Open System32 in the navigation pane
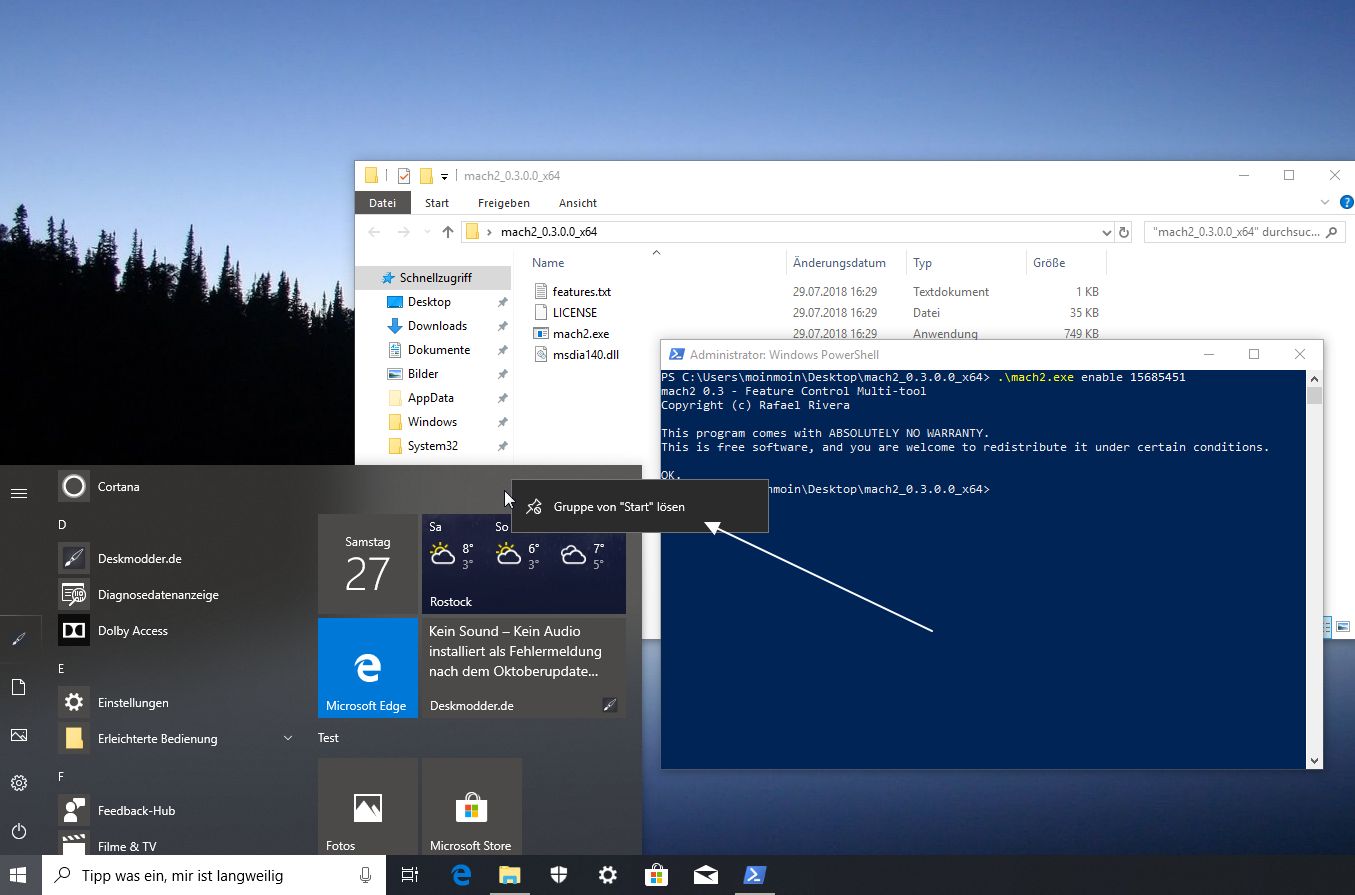1355x895 pixels. (432, 446)
